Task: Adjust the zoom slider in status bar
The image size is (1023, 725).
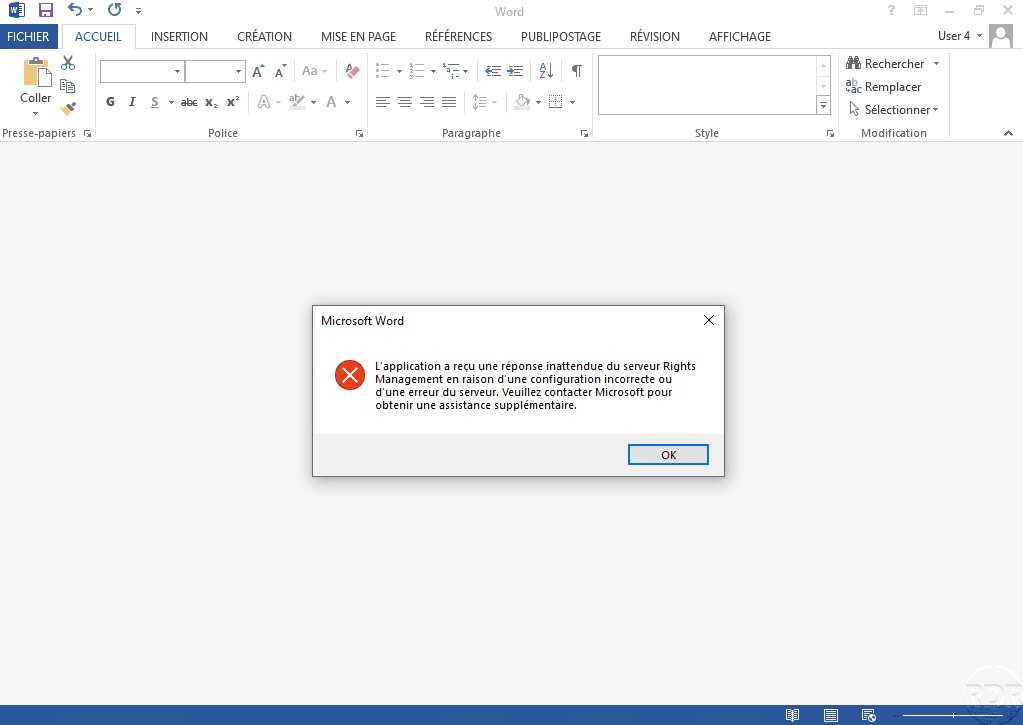Action: pyautogui.click(x=953, y=715)
